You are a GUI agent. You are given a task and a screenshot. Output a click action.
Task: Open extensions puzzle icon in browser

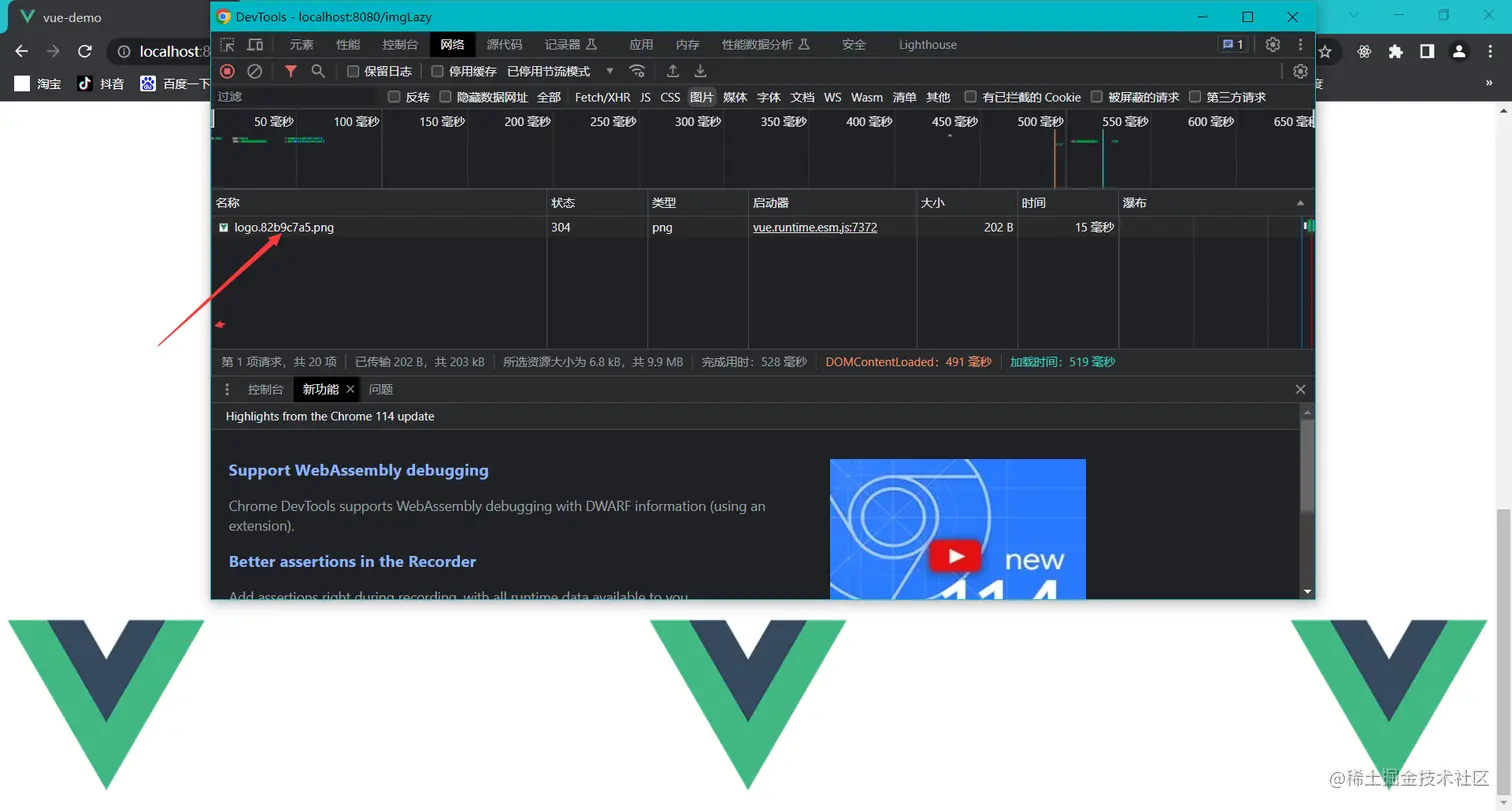[x=1396, y=51]
